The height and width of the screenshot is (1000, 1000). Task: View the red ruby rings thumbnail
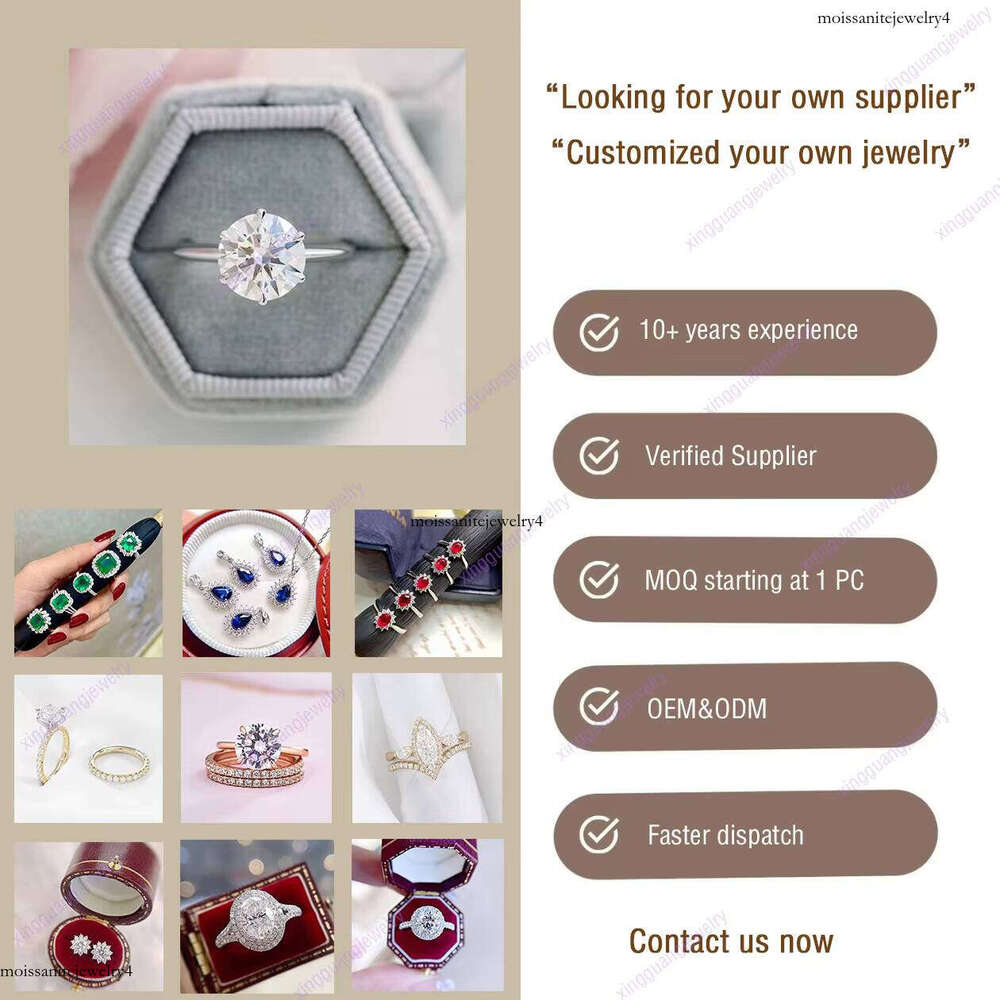[x=429, y=583]
